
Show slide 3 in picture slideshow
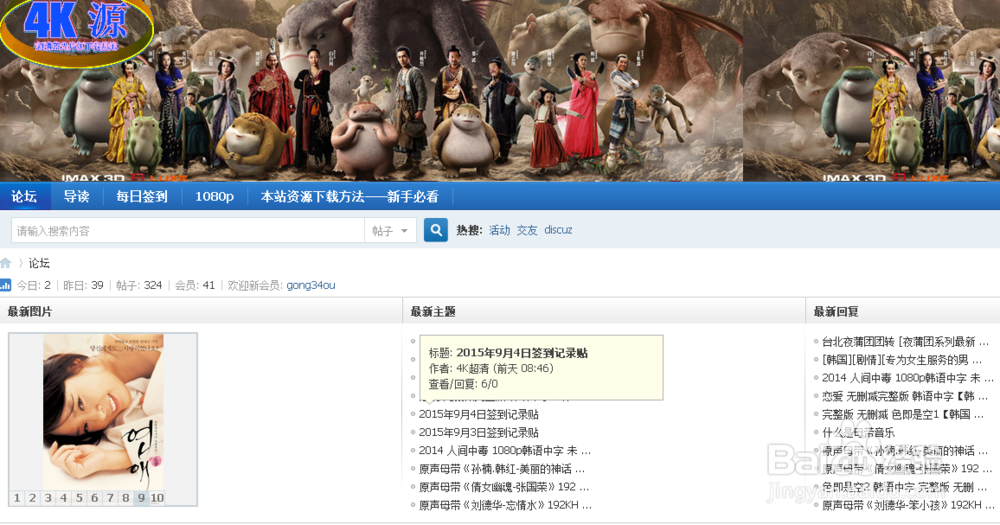pyautogui.click(x=48, y=498)
